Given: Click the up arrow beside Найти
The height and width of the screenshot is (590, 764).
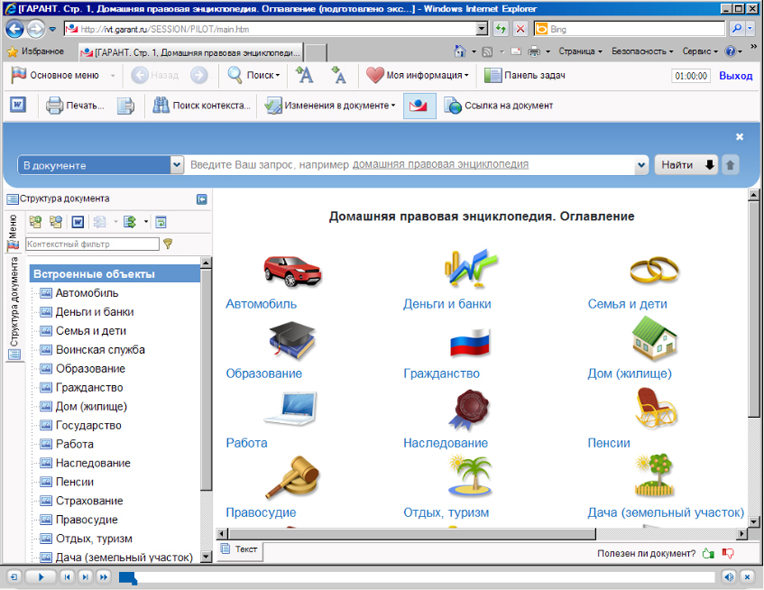Looking at the screenshot, I should tap(730, 165).
